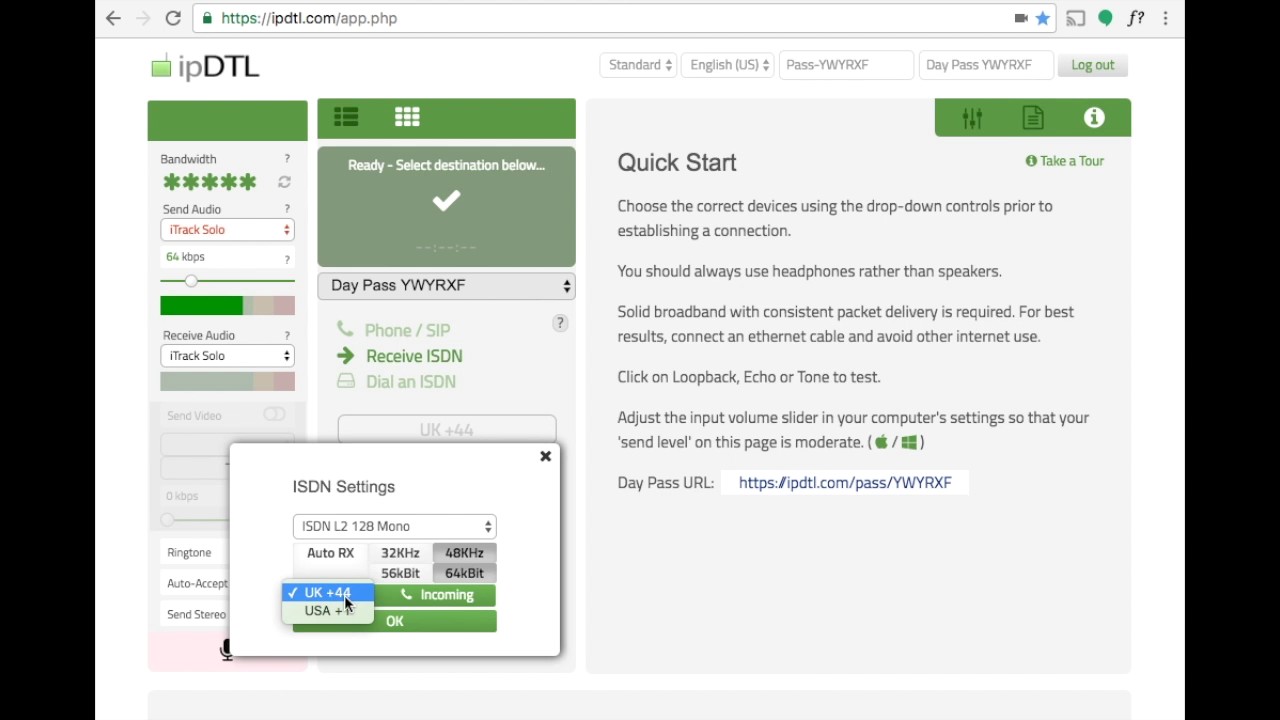Click the UK +44 number field button

click(x=446, y=430)
